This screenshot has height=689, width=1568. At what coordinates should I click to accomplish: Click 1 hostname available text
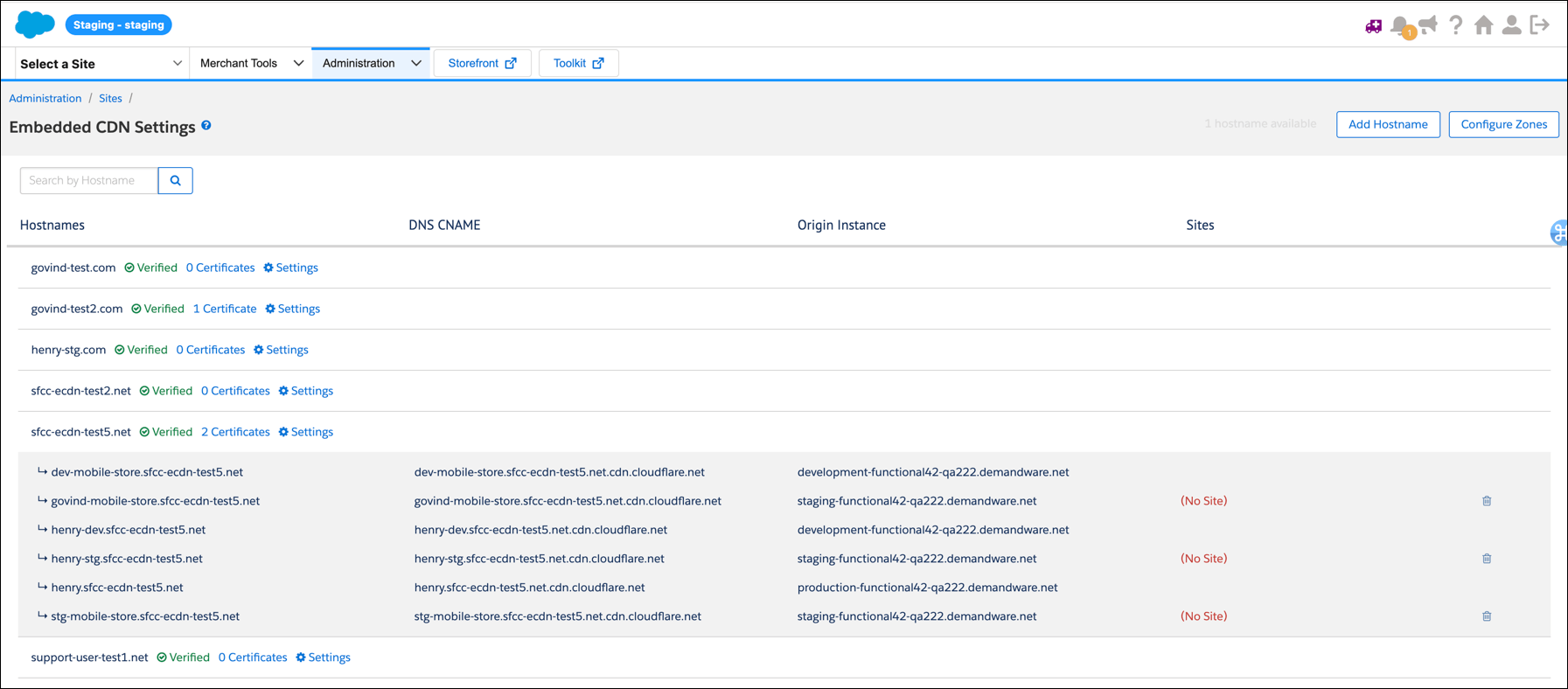tap(1260, 123)
